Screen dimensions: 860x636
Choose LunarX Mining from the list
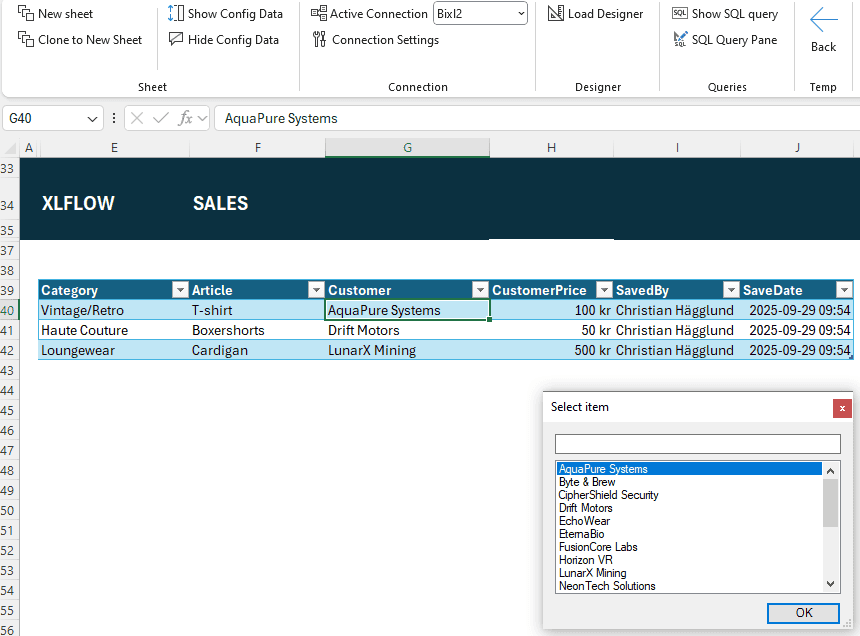click(x=592, y=573)
